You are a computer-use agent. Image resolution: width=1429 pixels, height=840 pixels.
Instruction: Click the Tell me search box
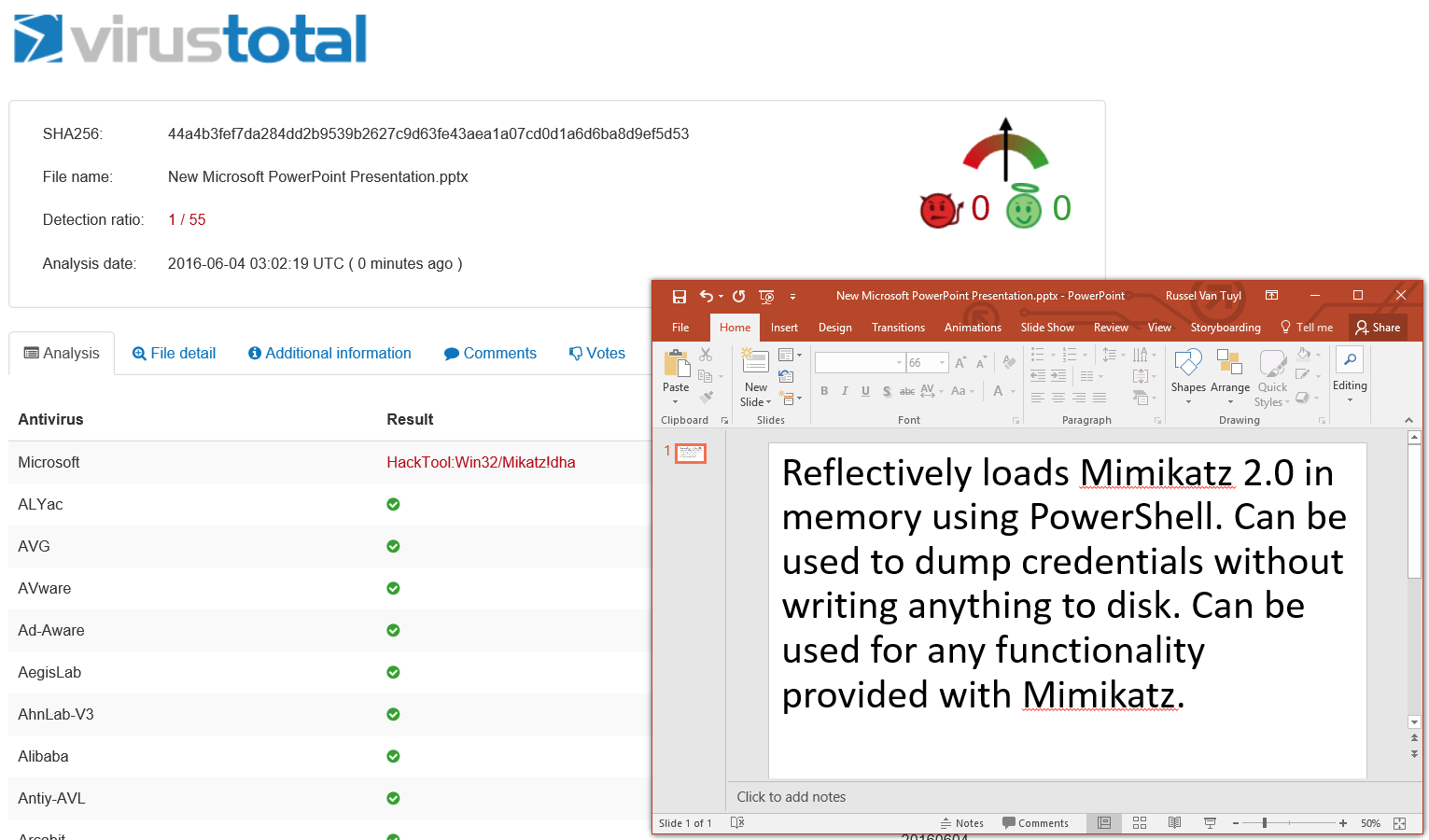click(1307, 328)
